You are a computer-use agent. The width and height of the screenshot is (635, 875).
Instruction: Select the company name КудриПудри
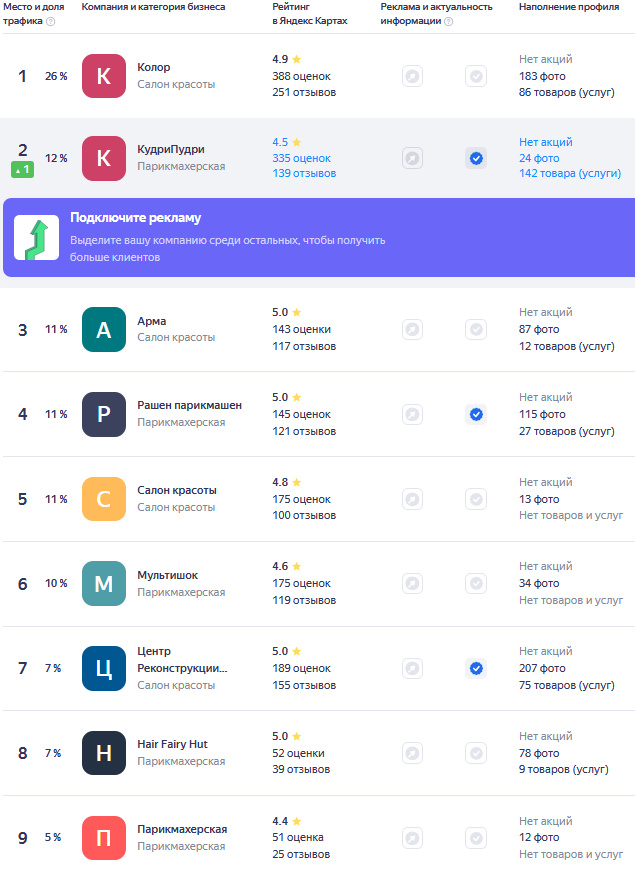(171, 150)
